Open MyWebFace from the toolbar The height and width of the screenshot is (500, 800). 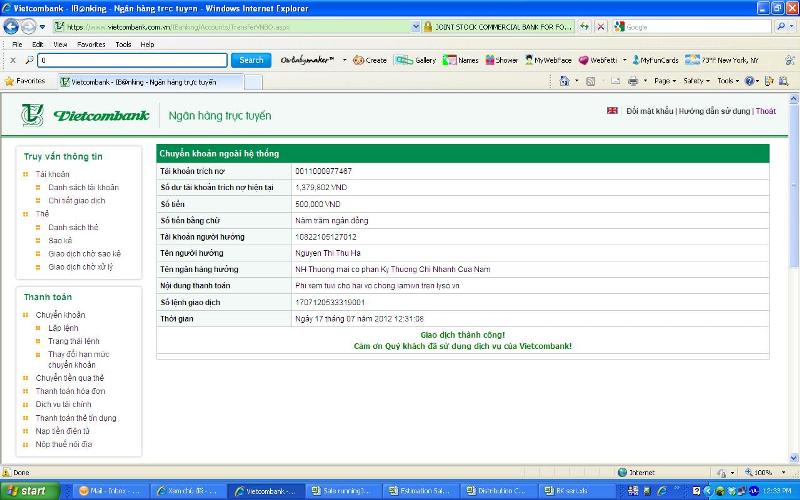coord(548,60)
